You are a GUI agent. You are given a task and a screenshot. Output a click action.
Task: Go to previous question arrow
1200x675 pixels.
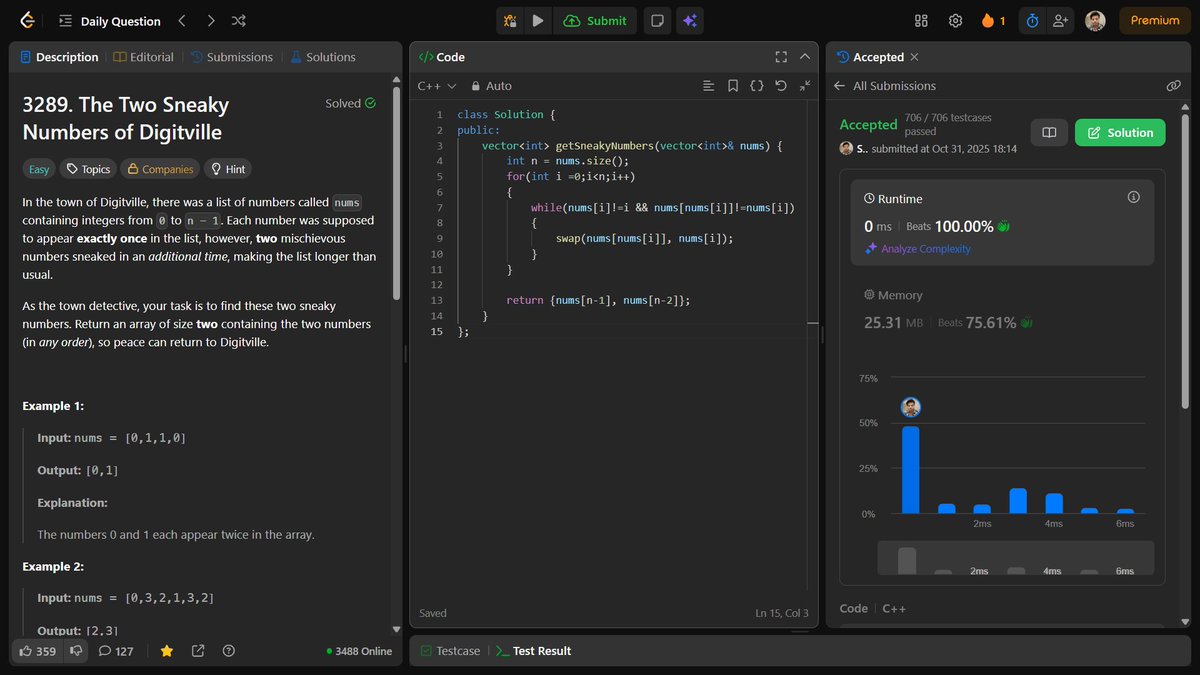pos(181,20)
